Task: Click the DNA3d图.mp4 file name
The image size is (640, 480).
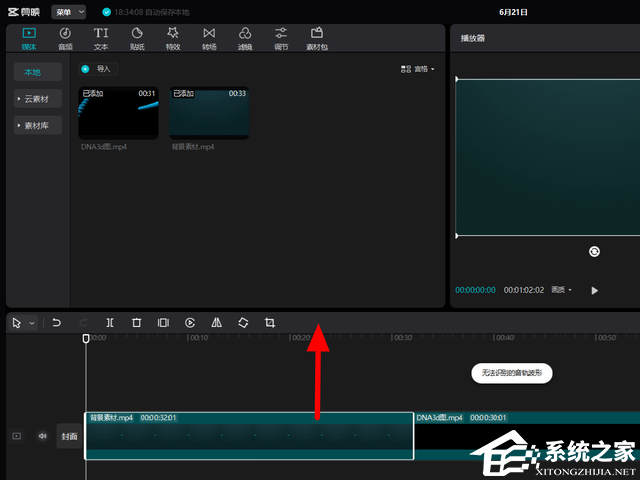Action: [x=104, y=147]
